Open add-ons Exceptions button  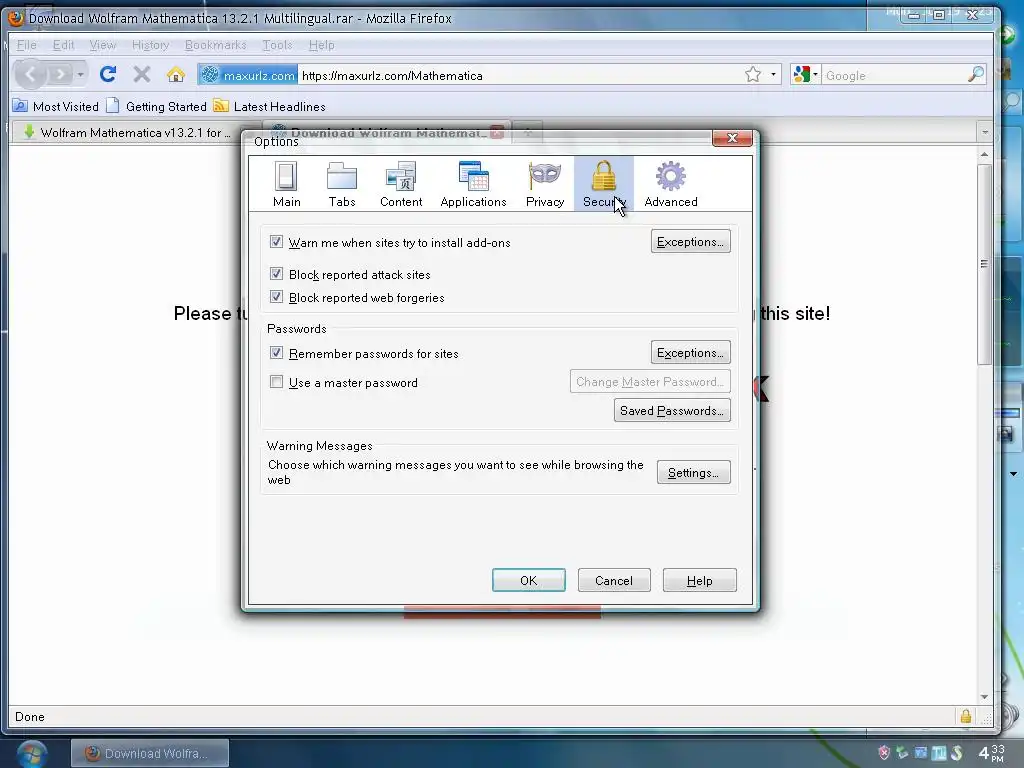point(690,242)
